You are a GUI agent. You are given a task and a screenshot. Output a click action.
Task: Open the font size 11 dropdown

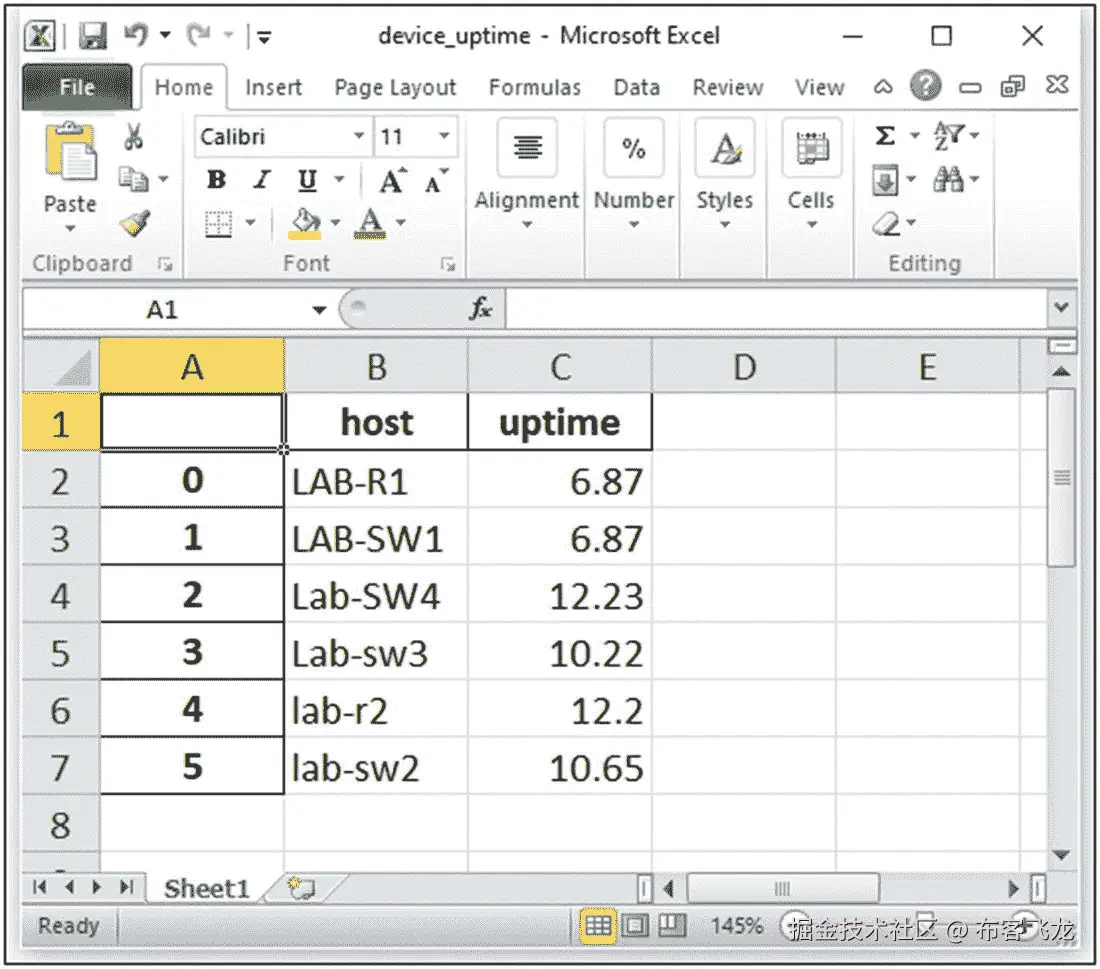444,136
